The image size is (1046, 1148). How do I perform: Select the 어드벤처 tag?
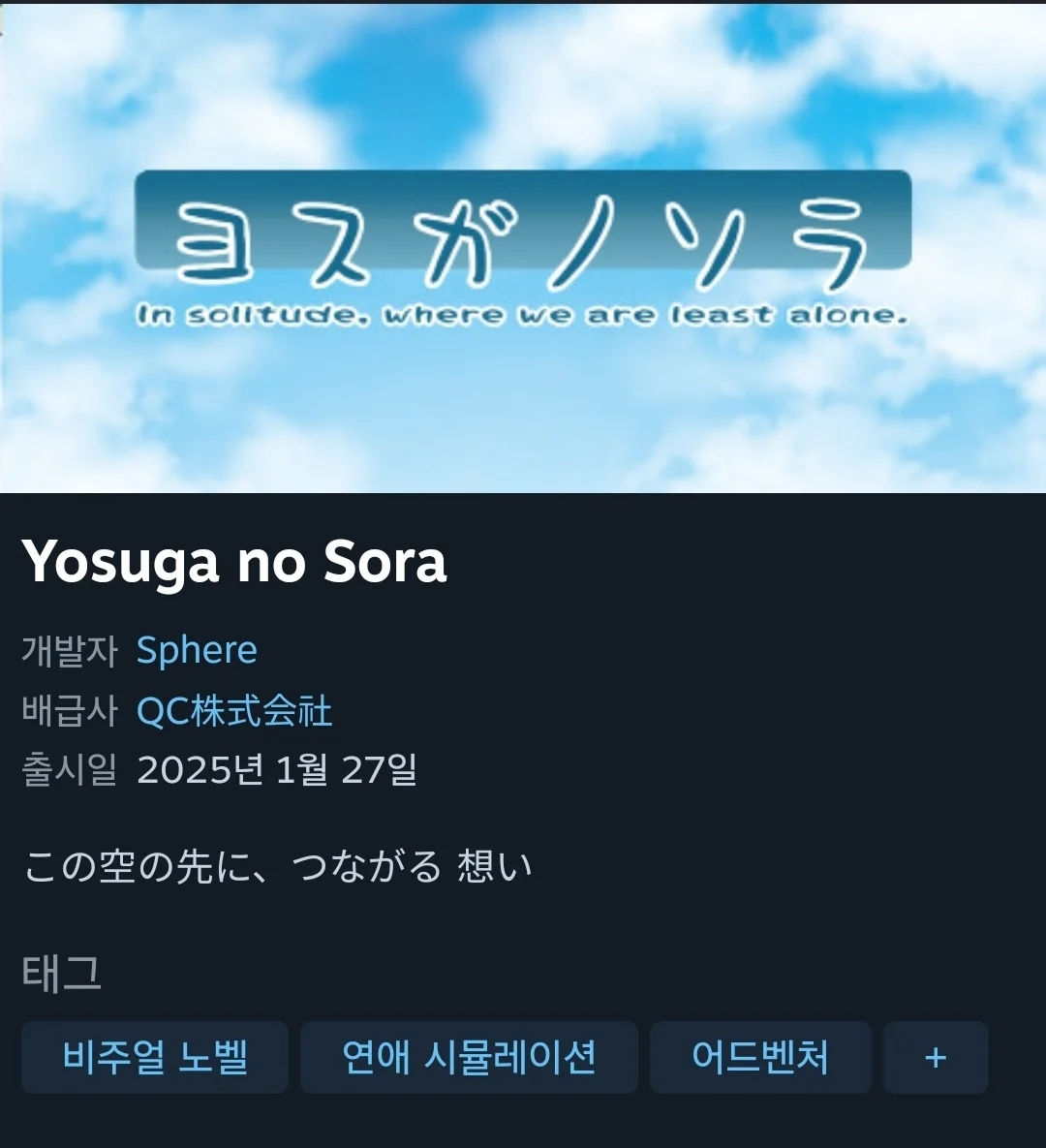(760, 1057)
